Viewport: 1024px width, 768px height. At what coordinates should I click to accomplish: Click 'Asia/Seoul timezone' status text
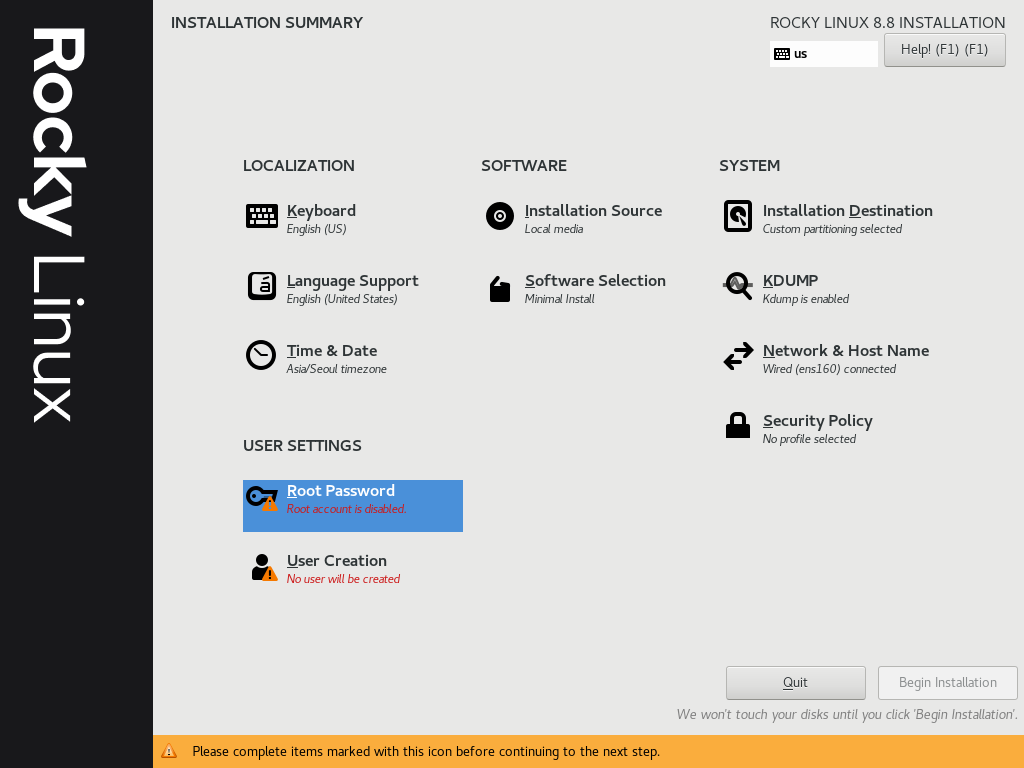pos(336,369)
